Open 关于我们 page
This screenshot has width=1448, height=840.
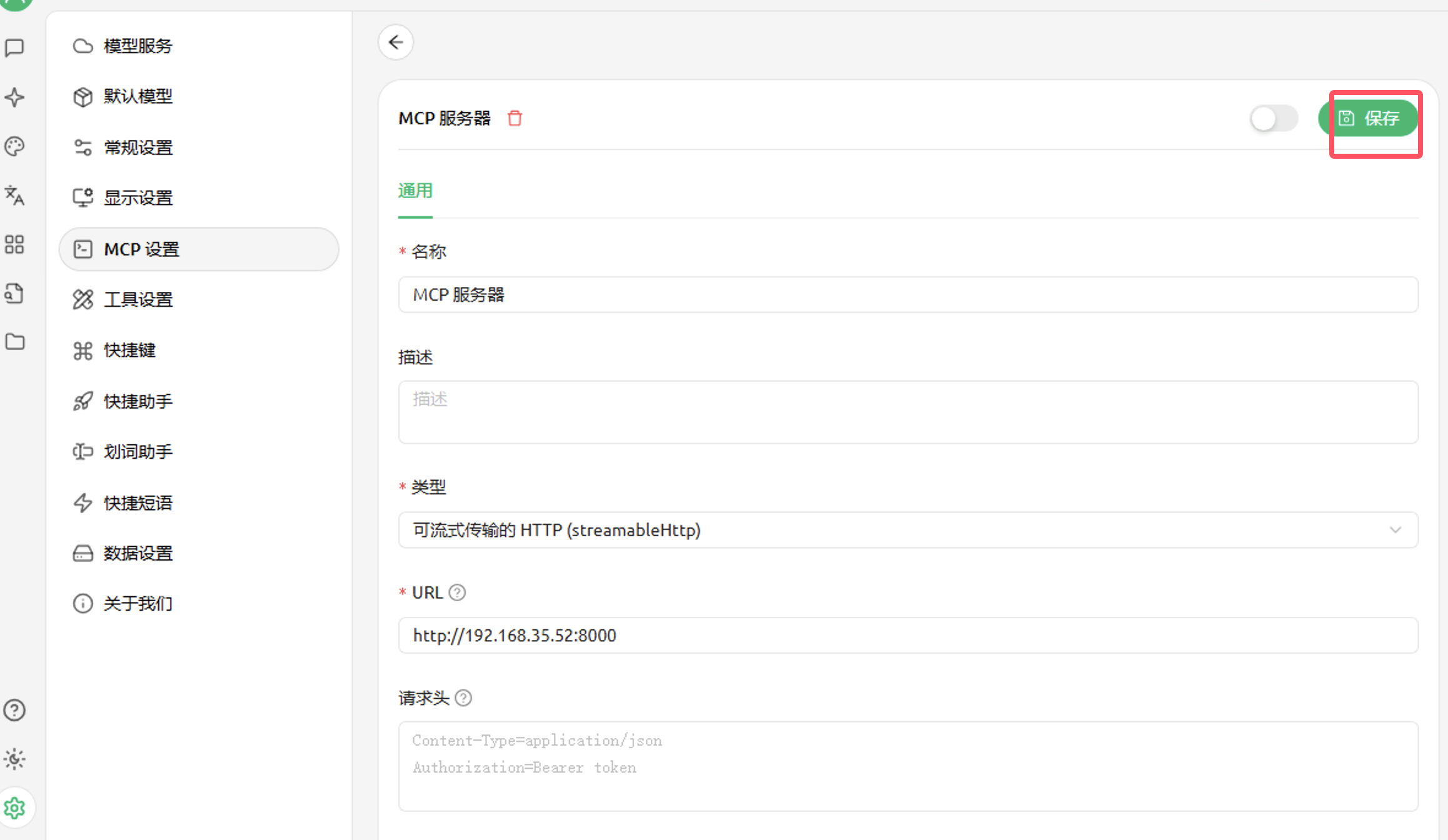pyautogui.click(x=138, y=603)
